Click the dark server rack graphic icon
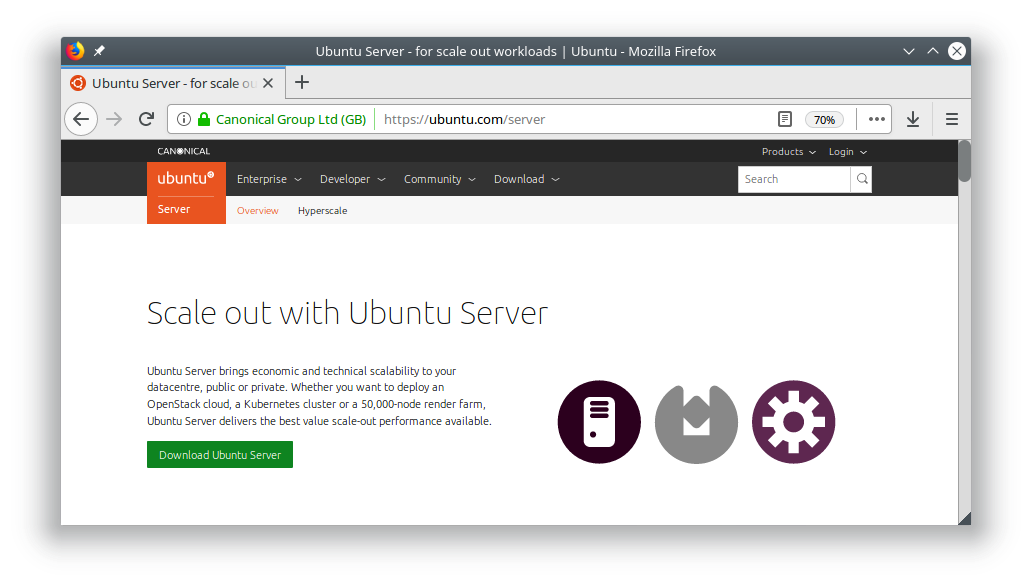The height and width of the screenshot is (586, 1032). (598, 422)
